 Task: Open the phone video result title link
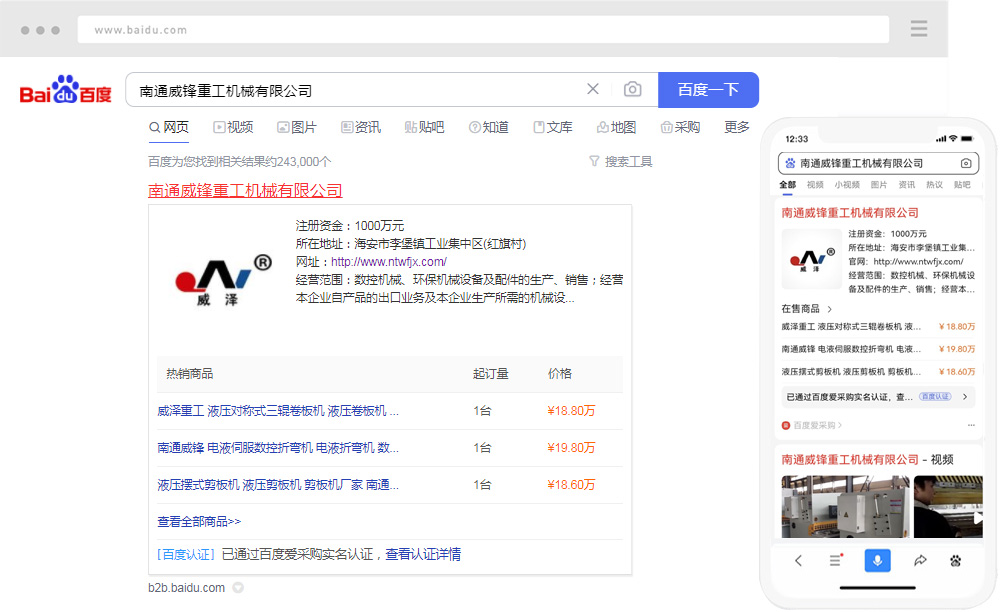coord(867,460)
